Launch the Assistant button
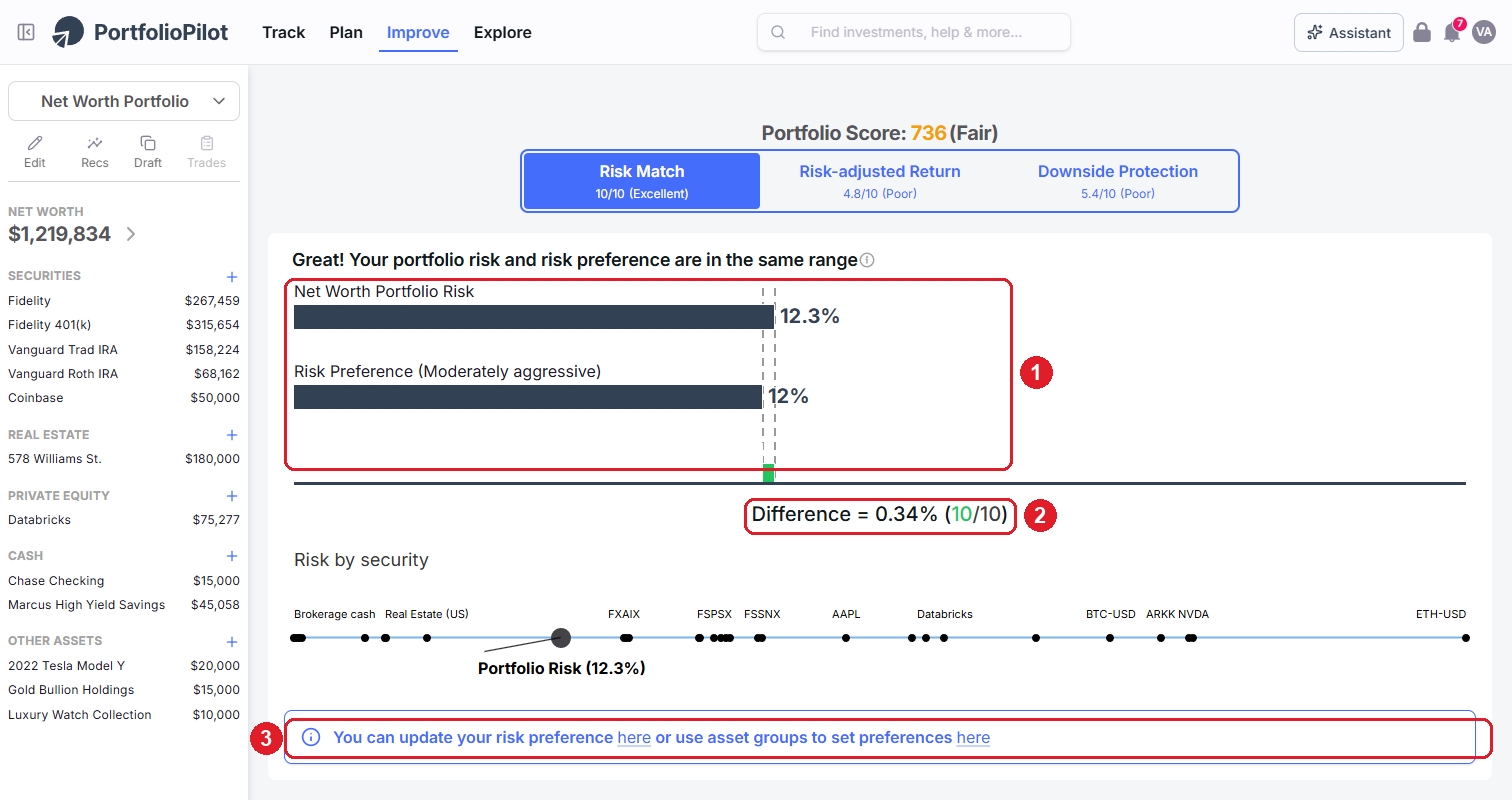Viewport: 1512px width, 800px height. tap(1349, 32)
